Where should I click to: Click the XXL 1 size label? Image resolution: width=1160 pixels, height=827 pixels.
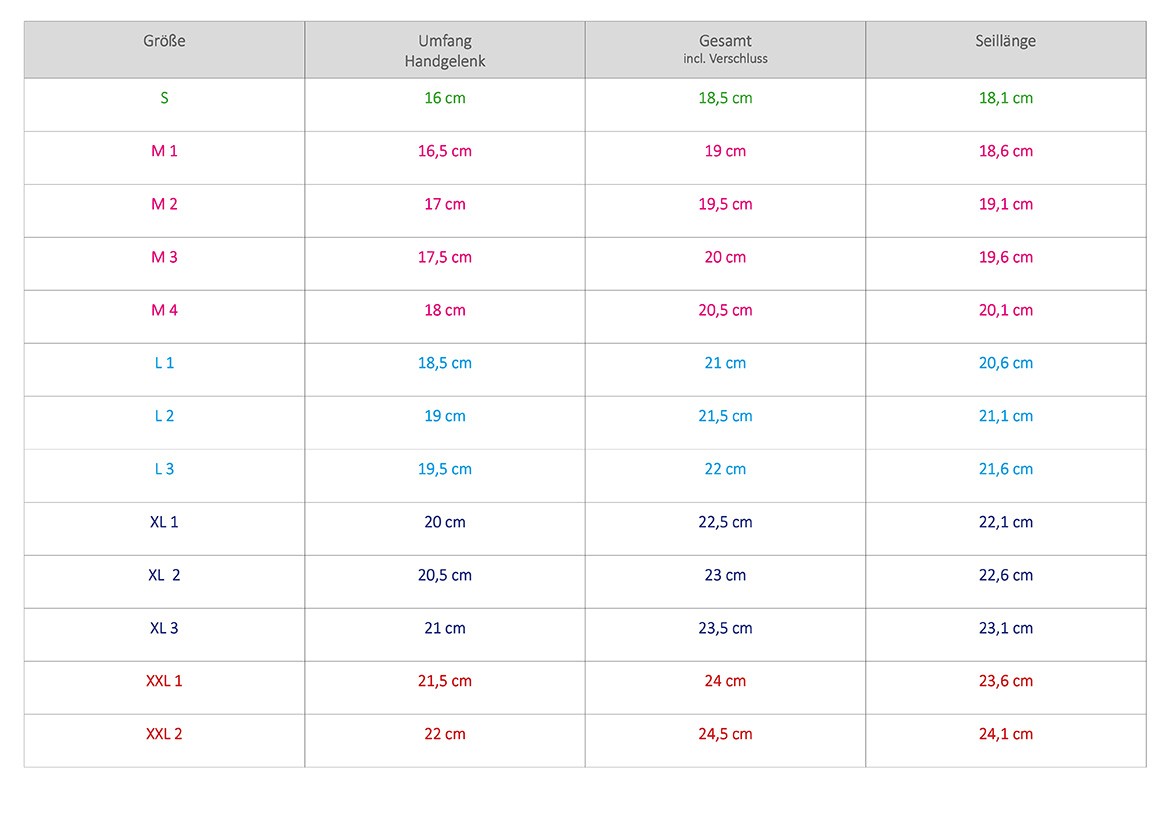click(164, 681)
